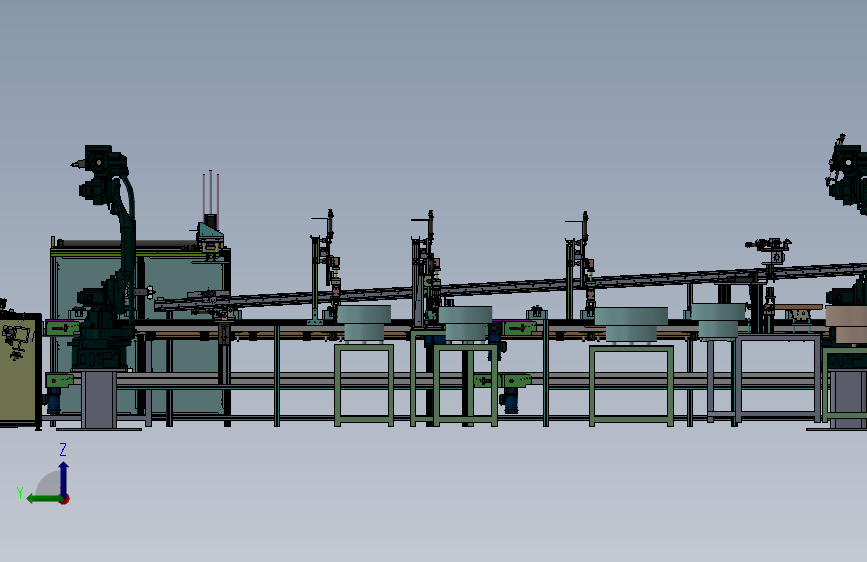Select the third vertical pick-and-place unit
867x562 pixels.
tap(579, 266)
